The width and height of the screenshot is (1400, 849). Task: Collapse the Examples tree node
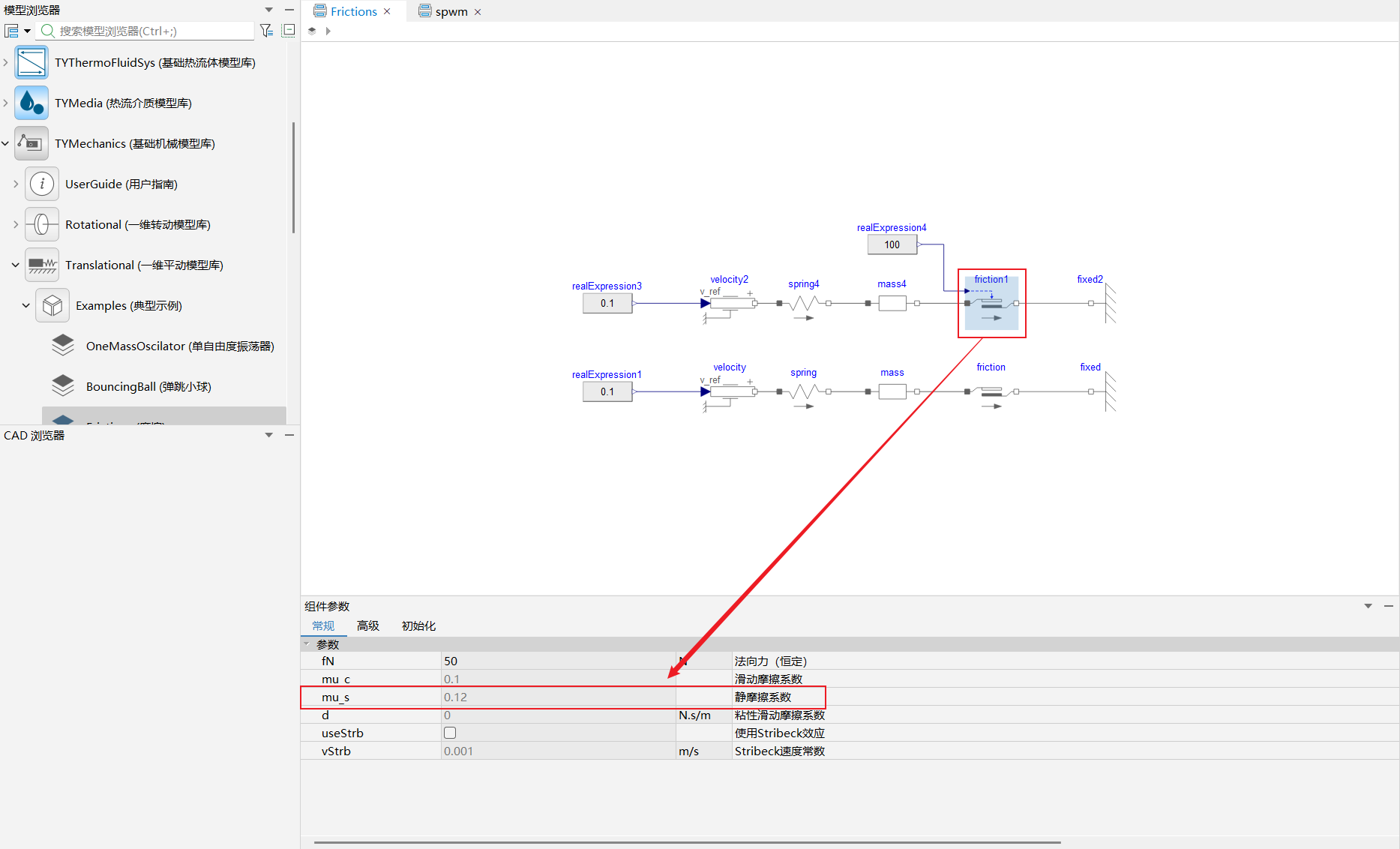26,305
